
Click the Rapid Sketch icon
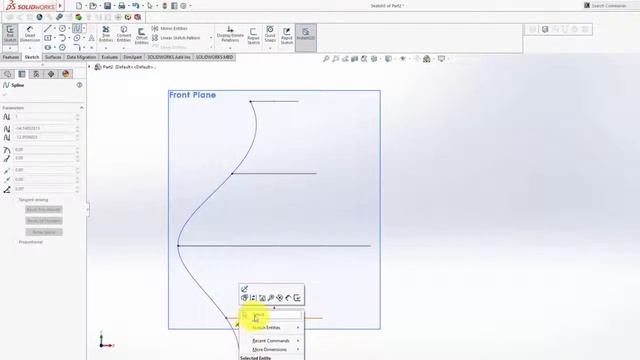click(287, 36)
